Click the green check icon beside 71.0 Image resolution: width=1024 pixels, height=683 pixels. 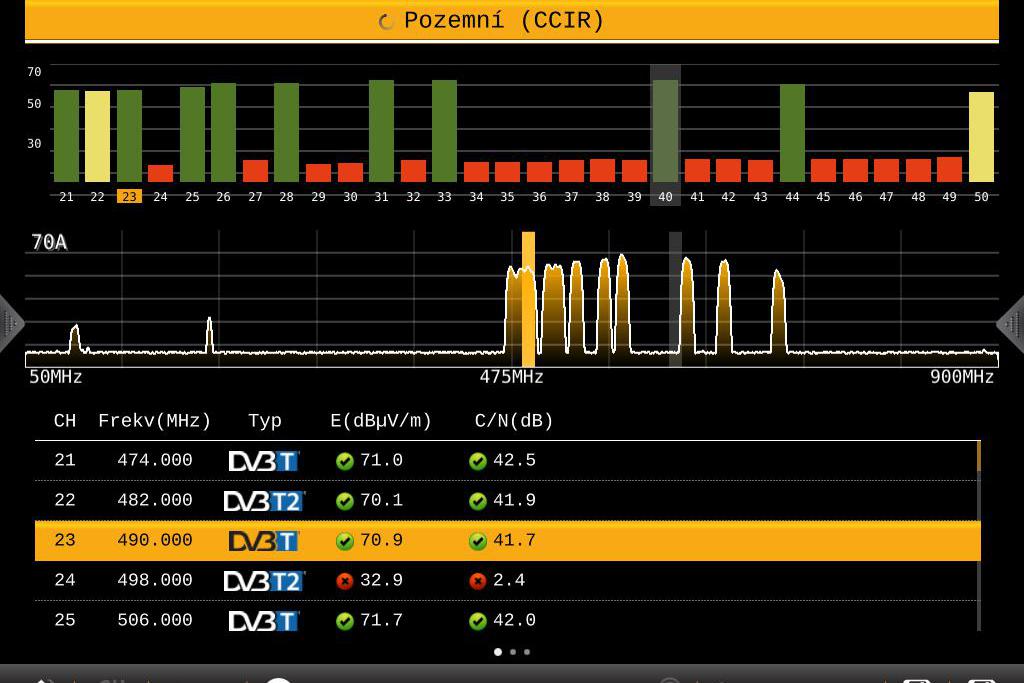[345, 461]
